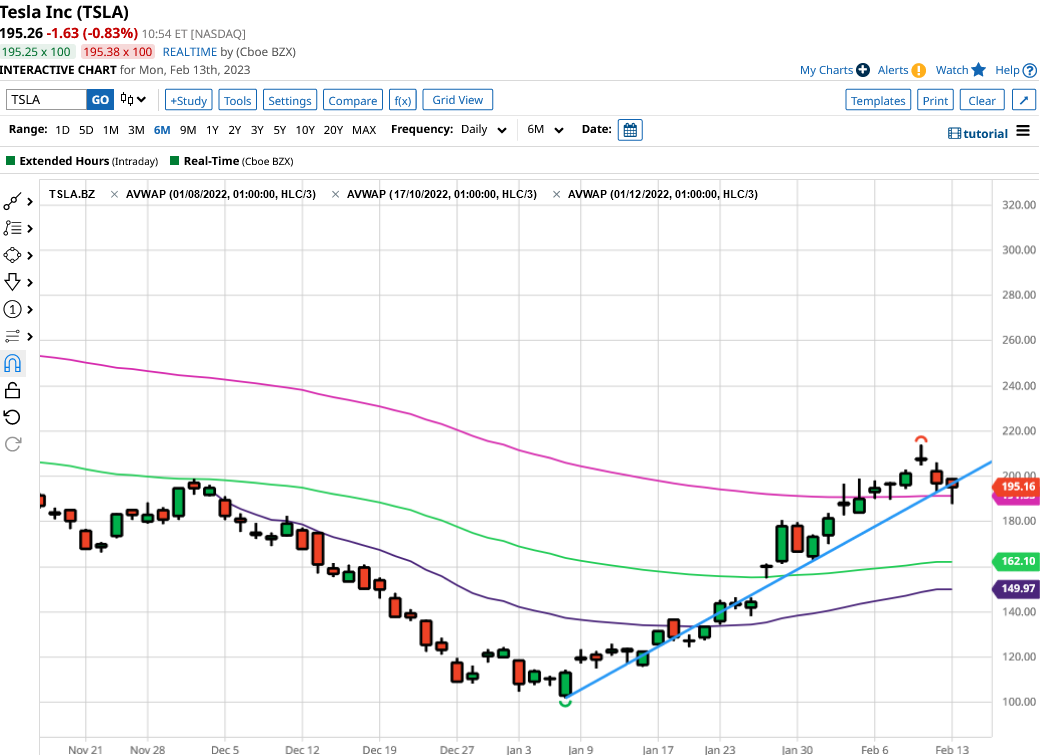This screenshot has width=1043, height=755.
Task: Click the undo arrow icon
Action: tap(13, 417)
